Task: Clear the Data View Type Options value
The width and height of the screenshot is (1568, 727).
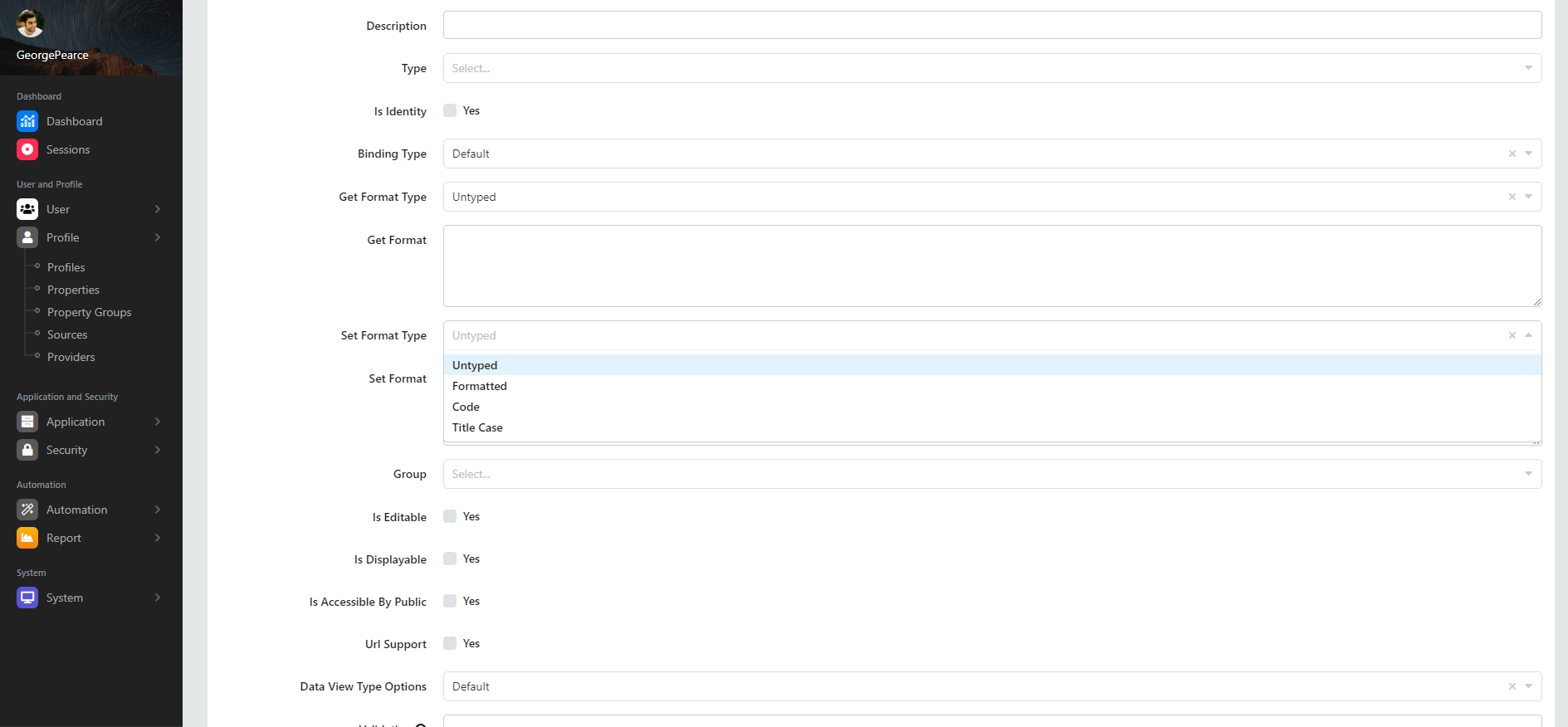Action: click(x=1512, y=686)
